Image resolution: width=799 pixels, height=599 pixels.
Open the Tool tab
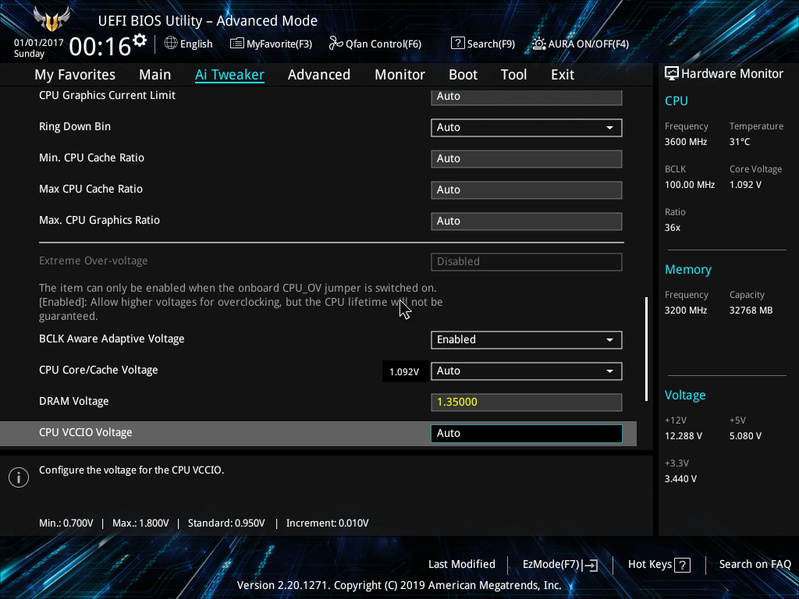(514, 75)
